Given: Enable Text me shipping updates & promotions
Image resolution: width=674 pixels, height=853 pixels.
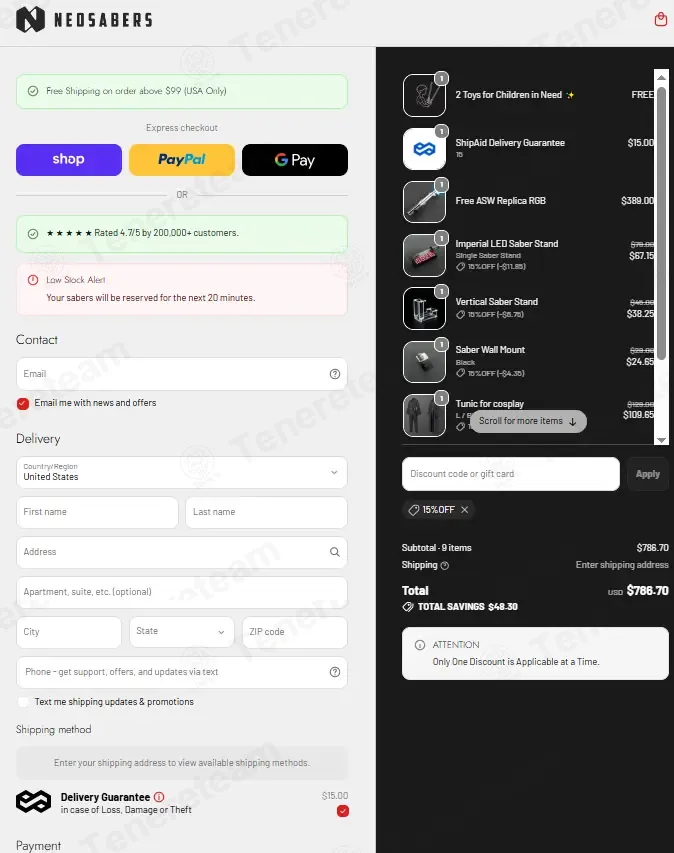Looking at the screenshot, I should (x=23, y=702).
